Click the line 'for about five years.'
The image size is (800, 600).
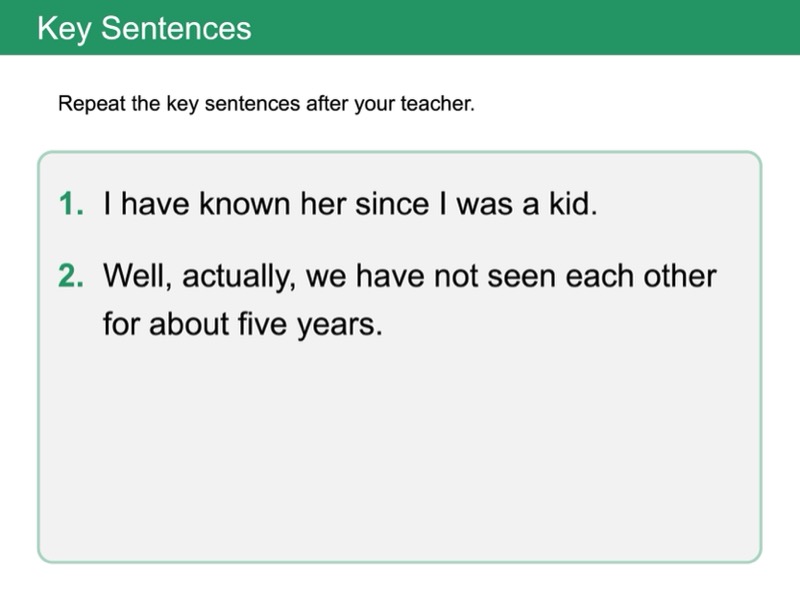[242, 325]
